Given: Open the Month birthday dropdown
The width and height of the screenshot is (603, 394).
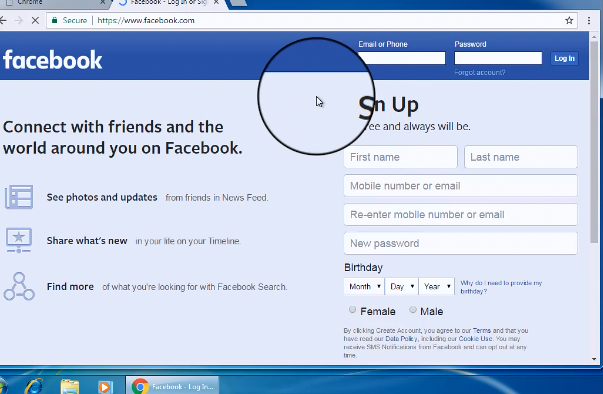Looking at the screenshot, I should pos(364,286).
